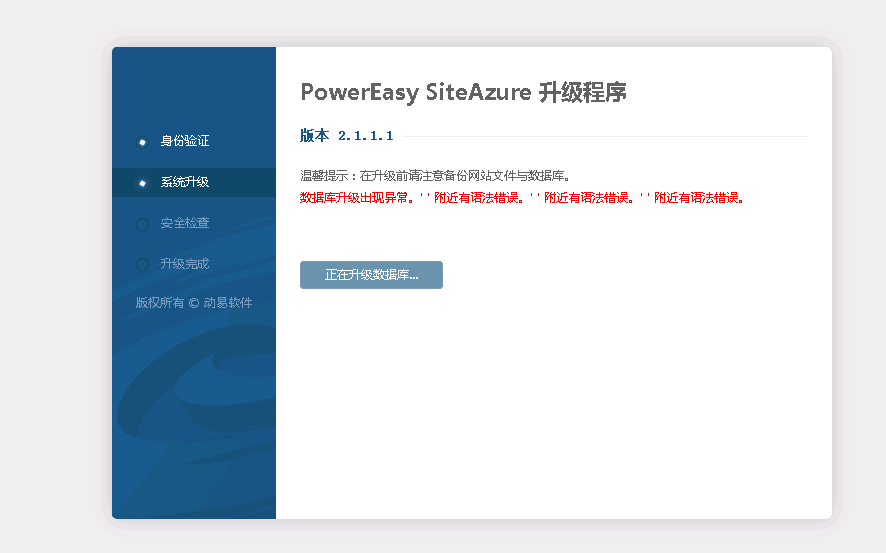The image size is (886, 553).
Task: Select the highlighted 系统升级 step label
Action: (185, 183)
